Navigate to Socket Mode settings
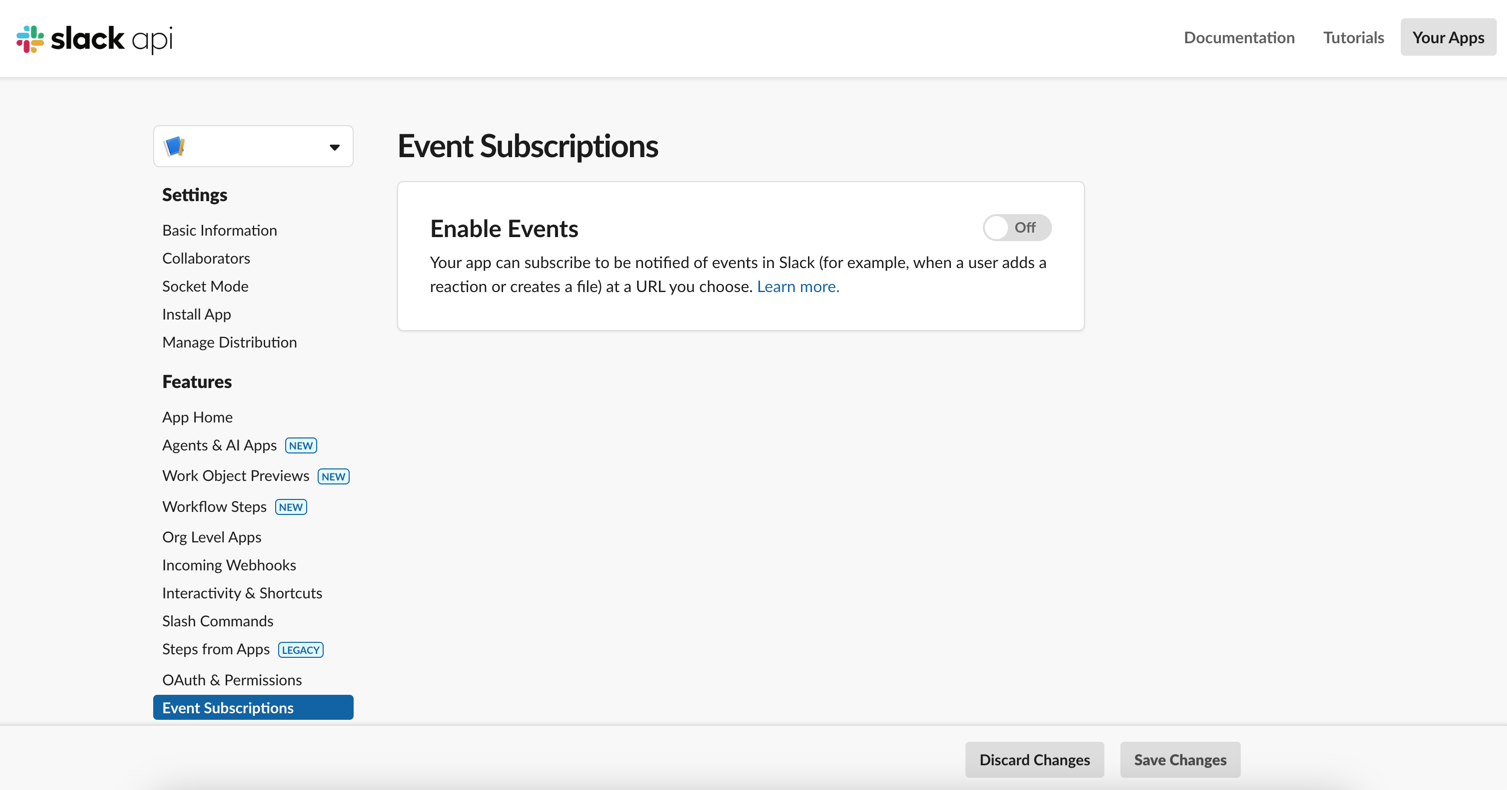Screen dimensions: 1507x790 205,286
